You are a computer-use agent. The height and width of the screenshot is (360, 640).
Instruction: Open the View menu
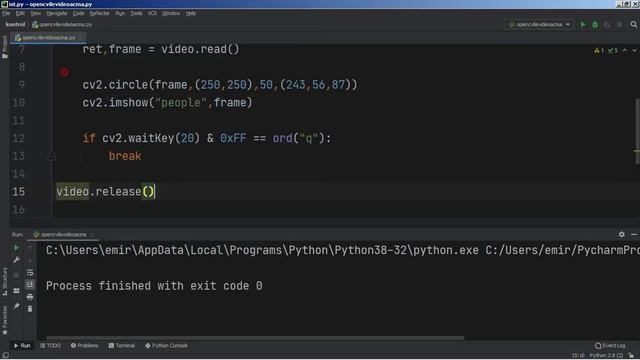click(36, 13)
